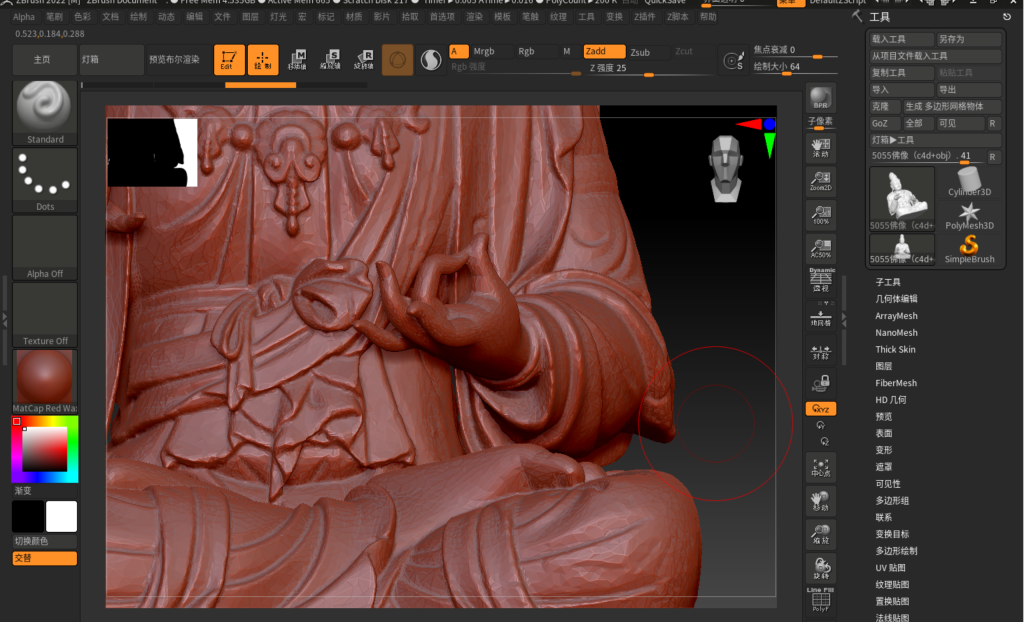Open the Z插件 plugin menu
Screen dimensions: 1024x622
645,17
